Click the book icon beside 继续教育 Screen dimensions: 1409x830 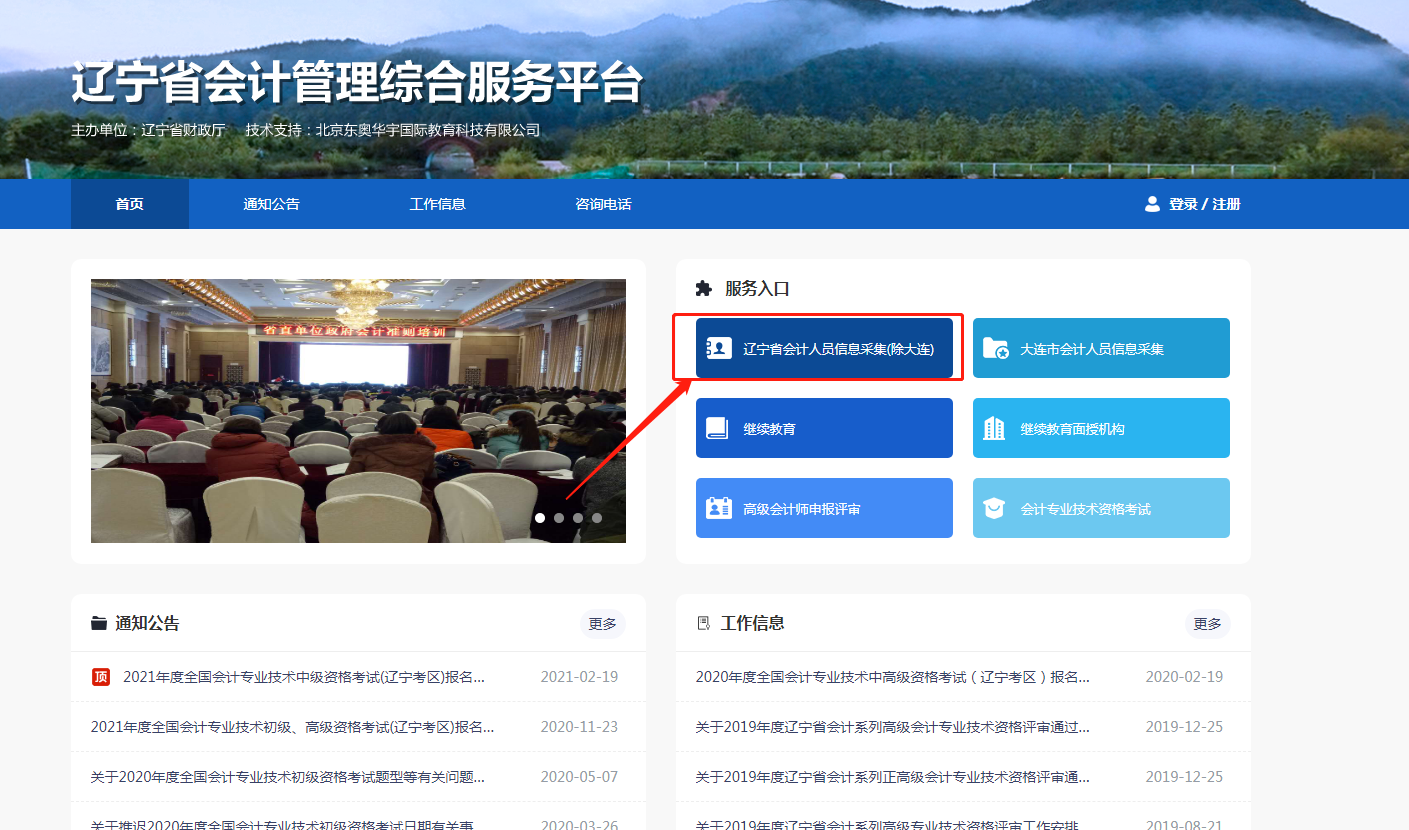[717, 429]
